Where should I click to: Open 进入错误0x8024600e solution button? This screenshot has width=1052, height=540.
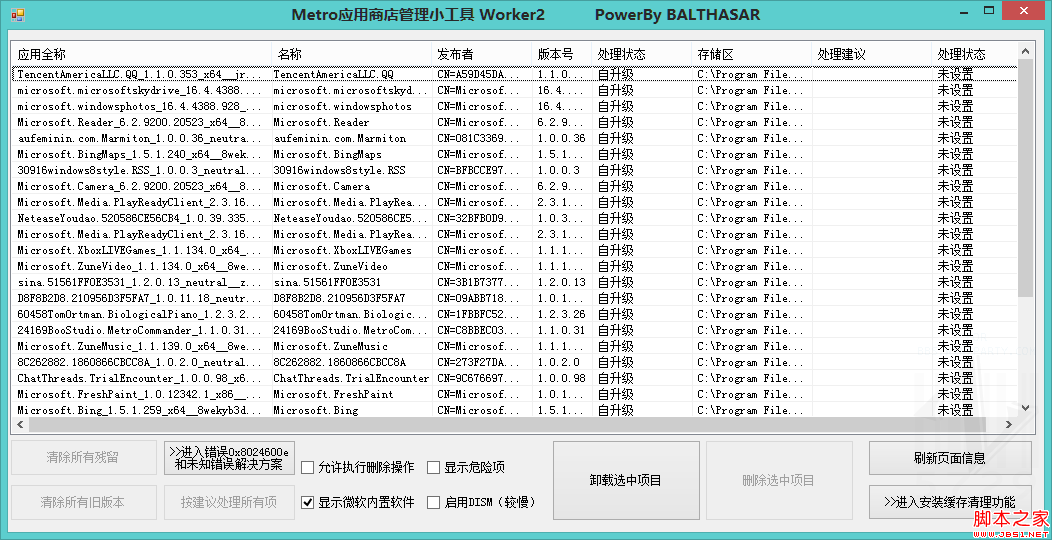point(229,458)
